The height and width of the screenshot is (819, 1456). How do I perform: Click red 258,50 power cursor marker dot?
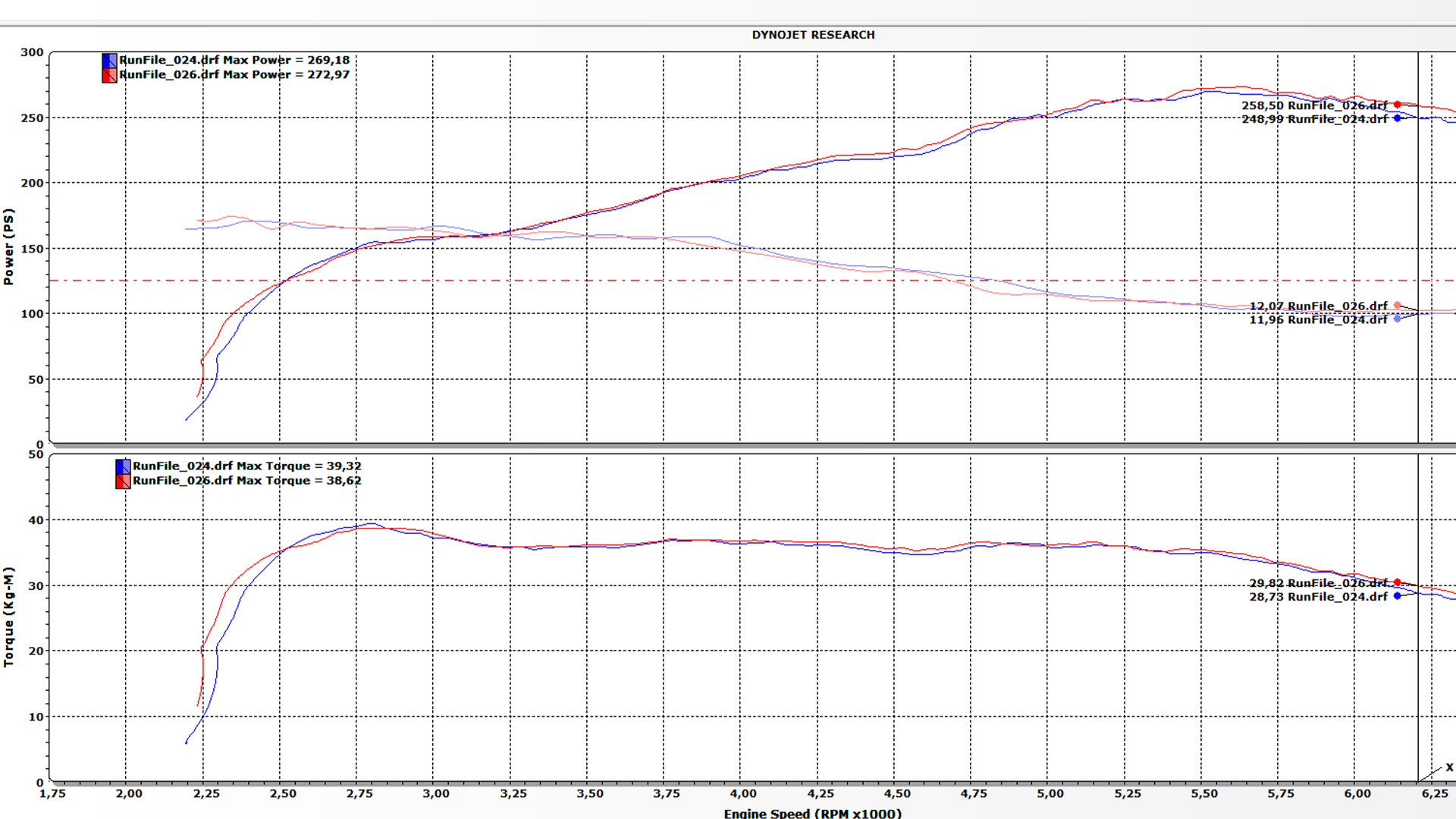pos(1397,105)
